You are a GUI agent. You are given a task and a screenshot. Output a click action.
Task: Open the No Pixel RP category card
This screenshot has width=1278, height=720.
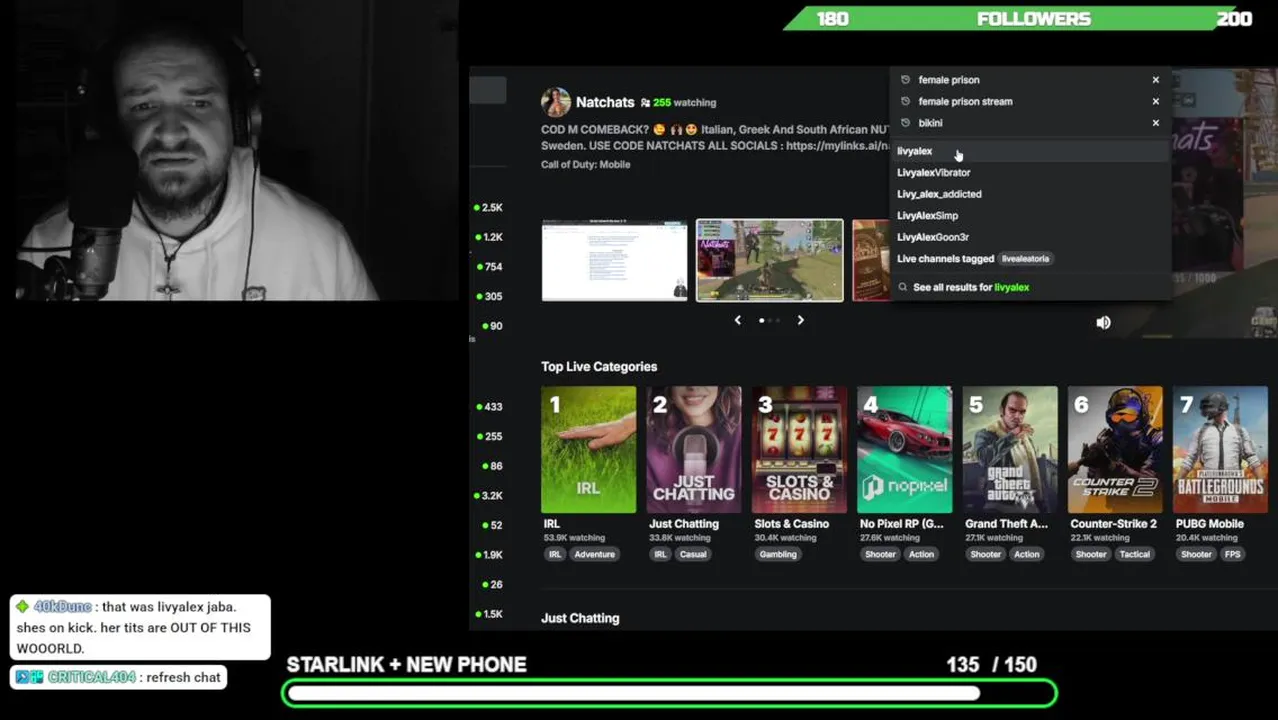click(905, 449)
